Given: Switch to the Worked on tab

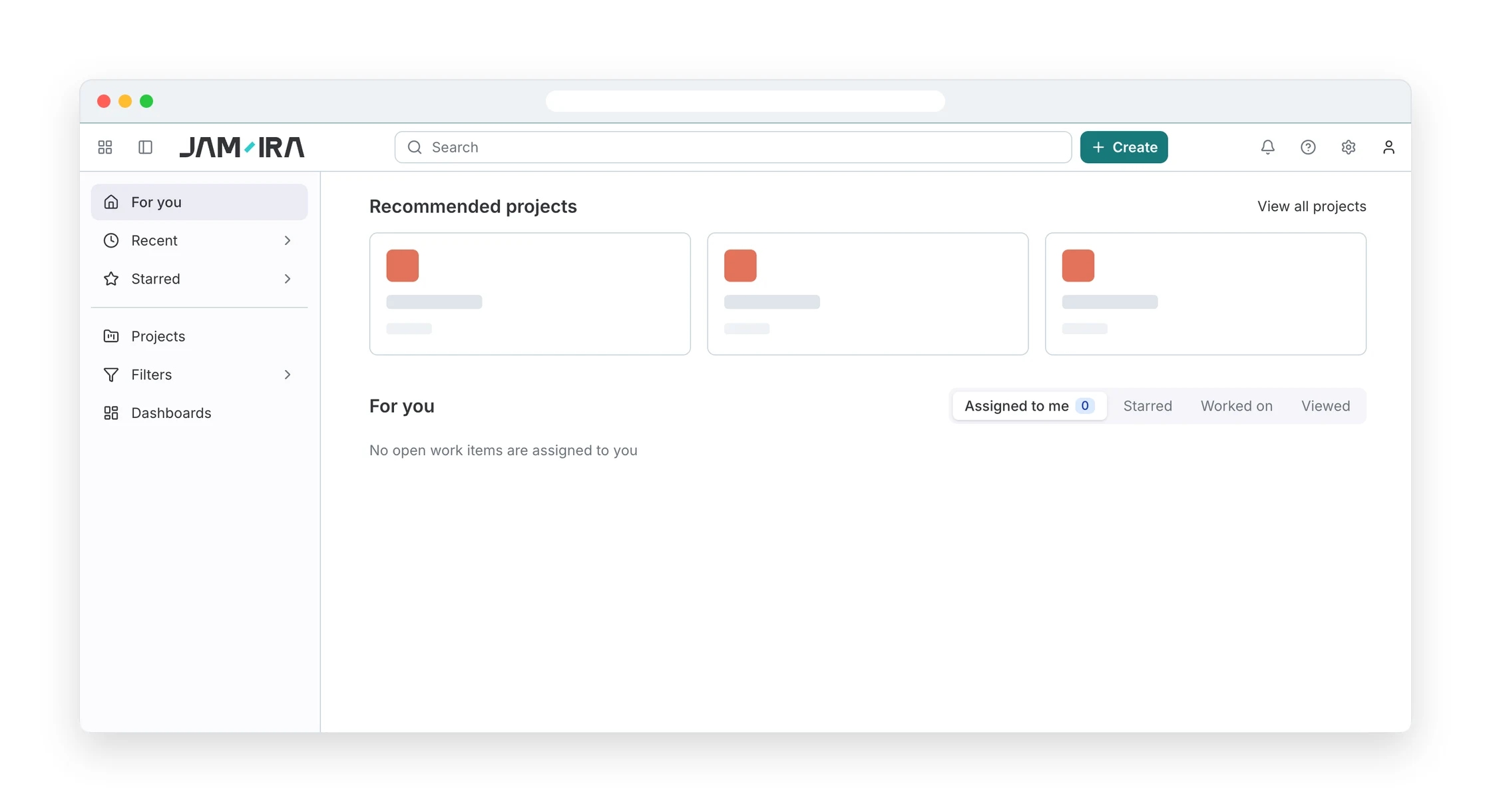Looking at the screenshot, I should [x=1236, y=406].
